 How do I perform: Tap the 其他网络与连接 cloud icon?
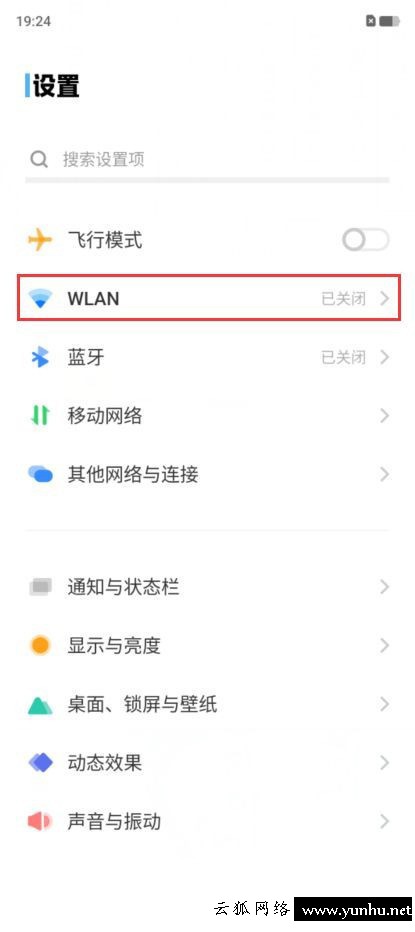click(x=40, y=474)
